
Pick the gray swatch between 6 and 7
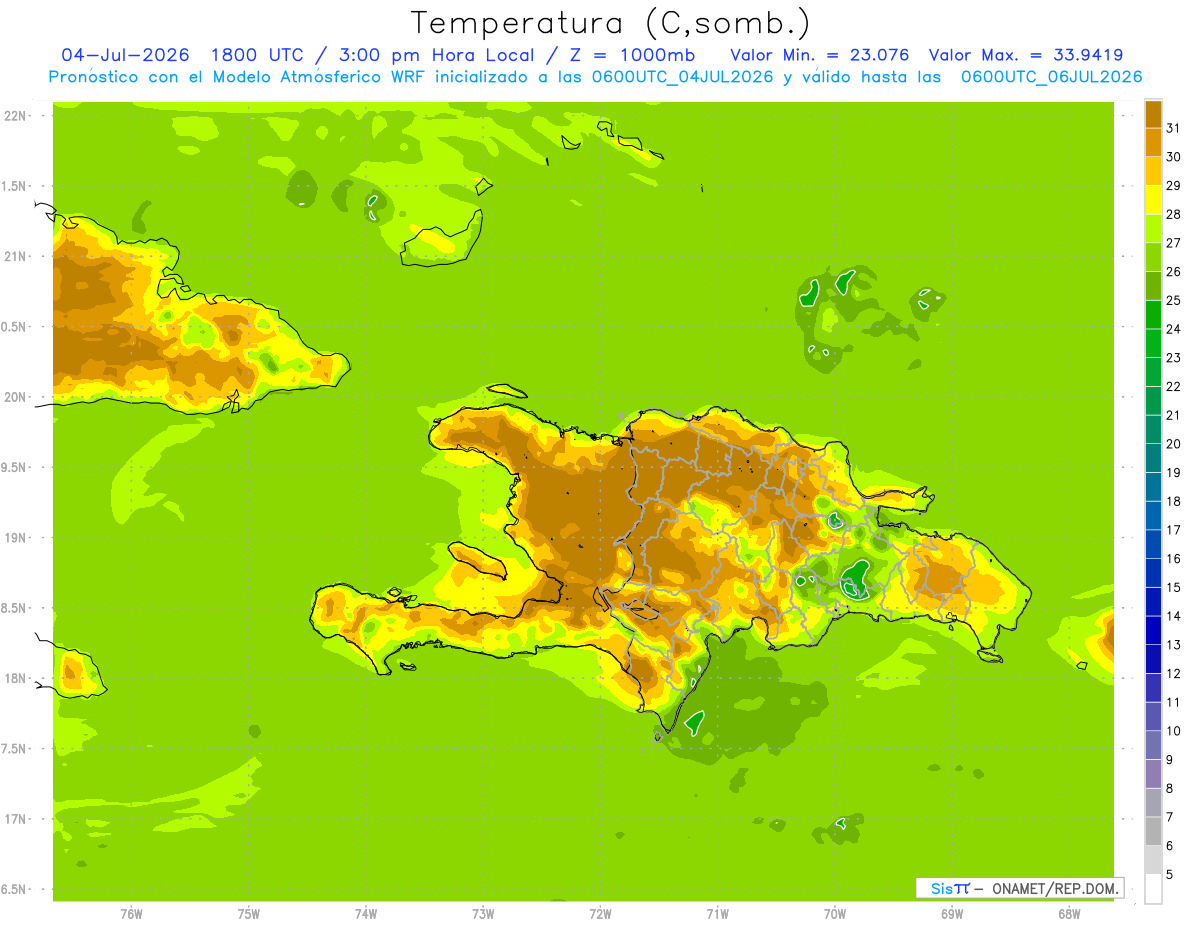[1153, 831]
